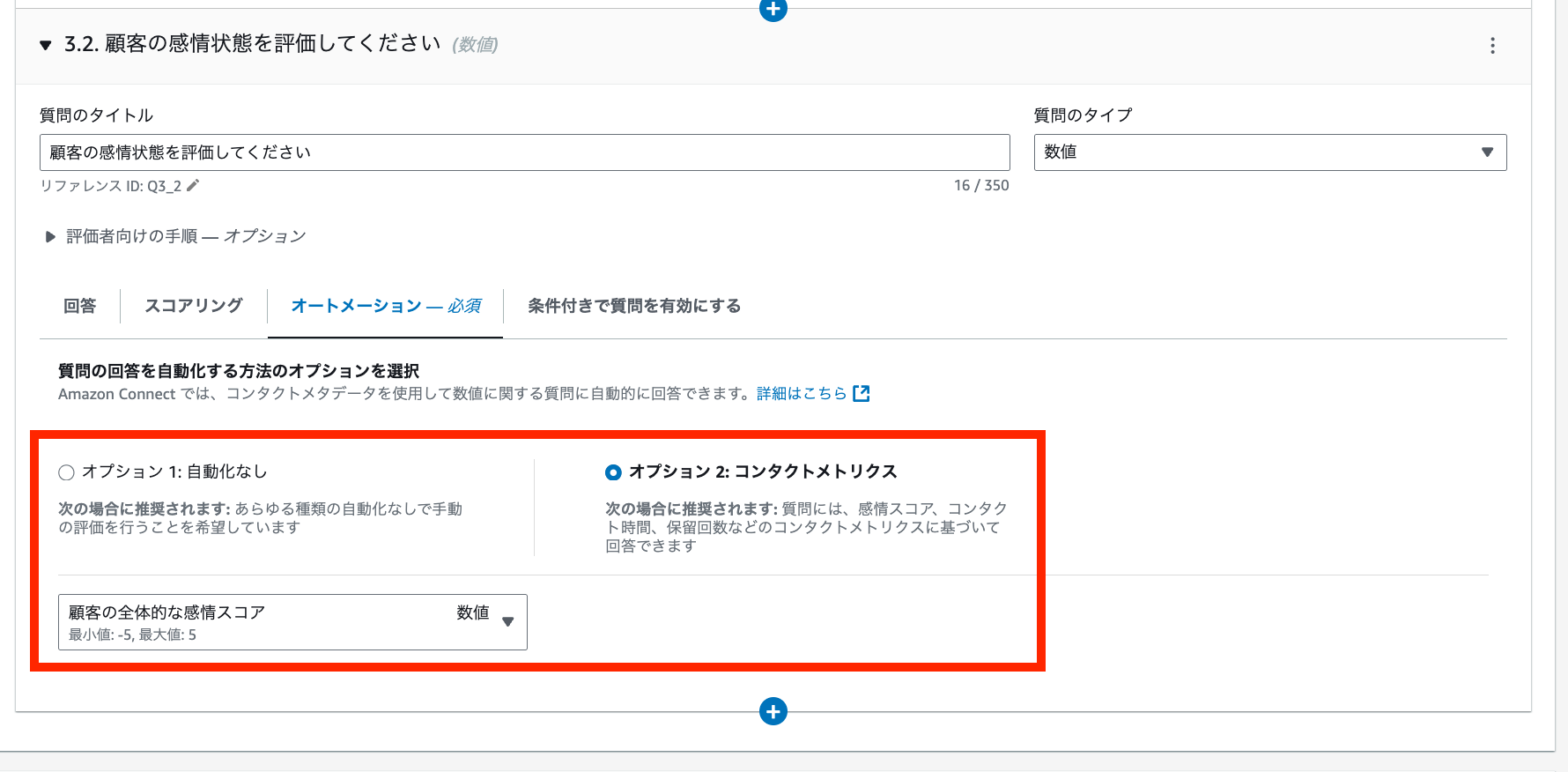Select オプション 2: コンタクトメトリクス radio button
Image resolution: width=1568 pixels, height=772 pixels.
[x=613, y=472]
